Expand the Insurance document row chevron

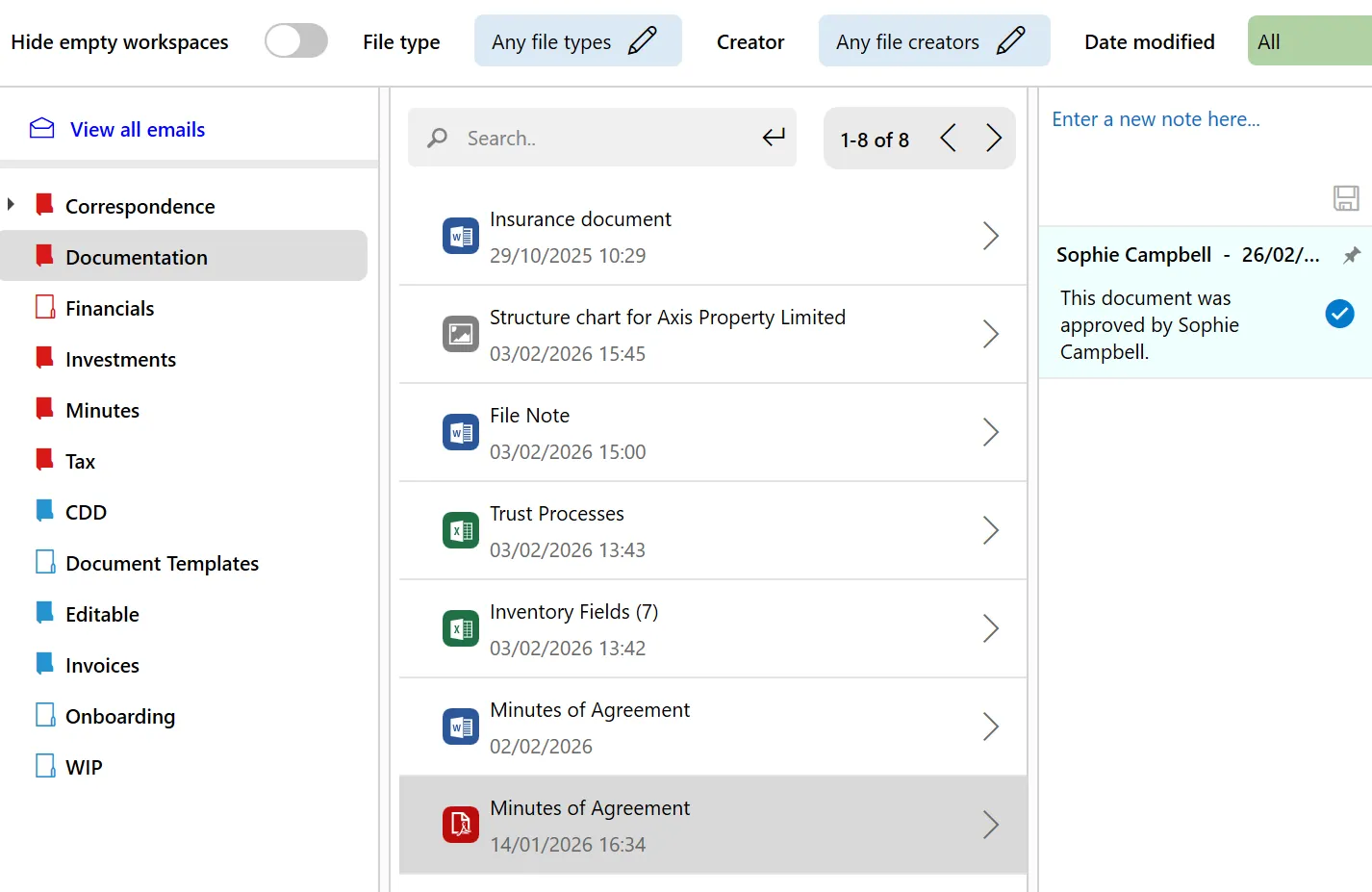991,235
